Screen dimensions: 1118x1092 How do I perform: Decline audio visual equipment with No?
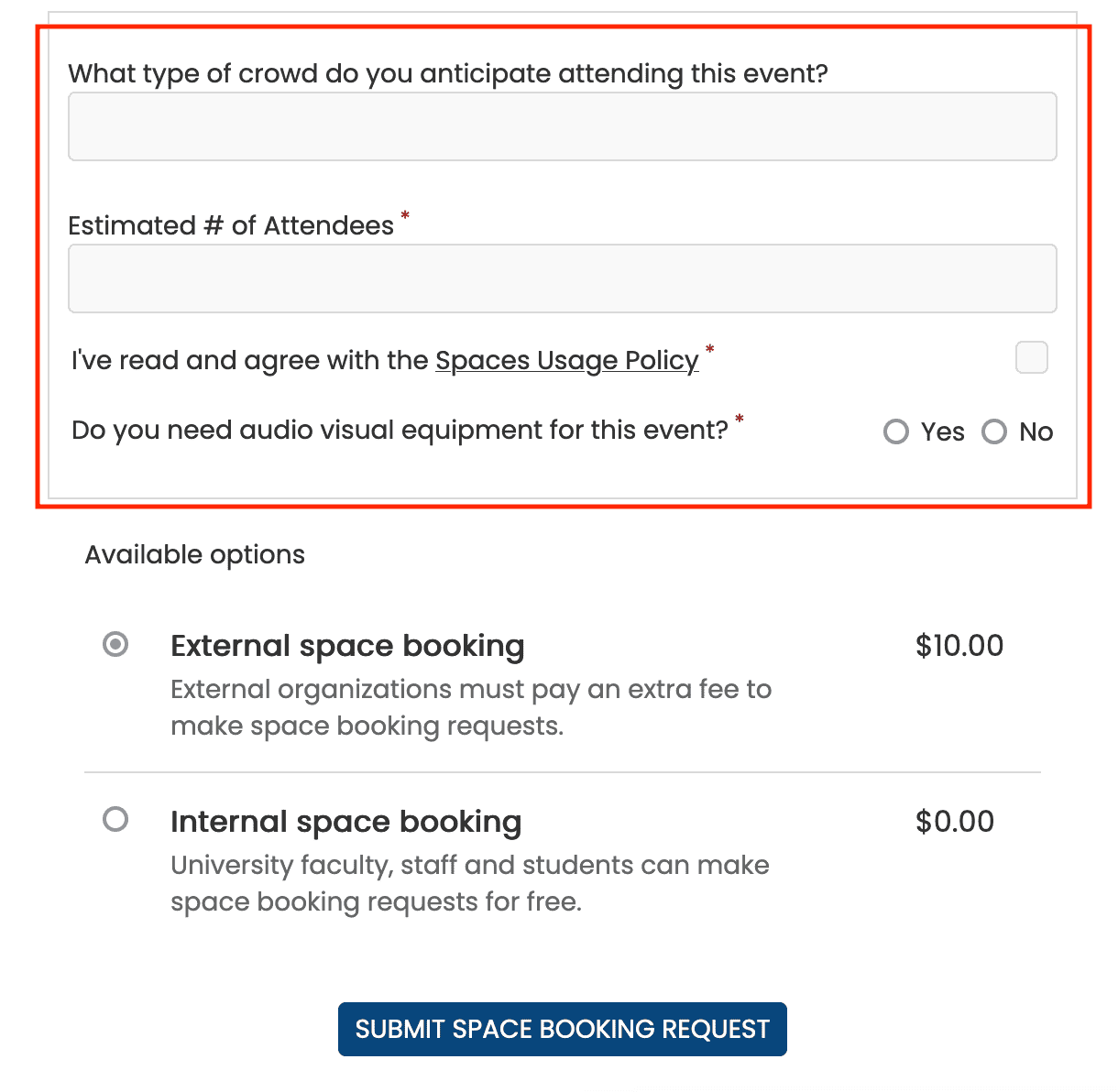[x=994, y=431]
